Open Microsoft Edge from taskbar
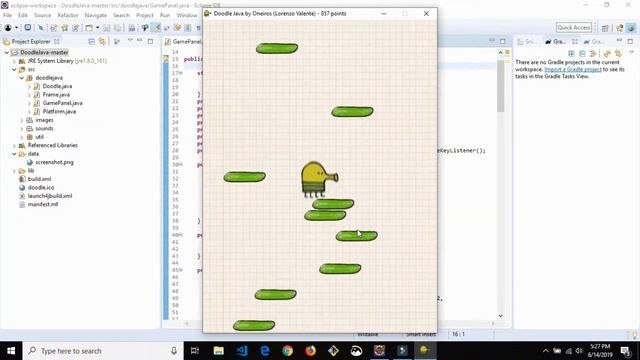640x360 pixels. [264, 351]
